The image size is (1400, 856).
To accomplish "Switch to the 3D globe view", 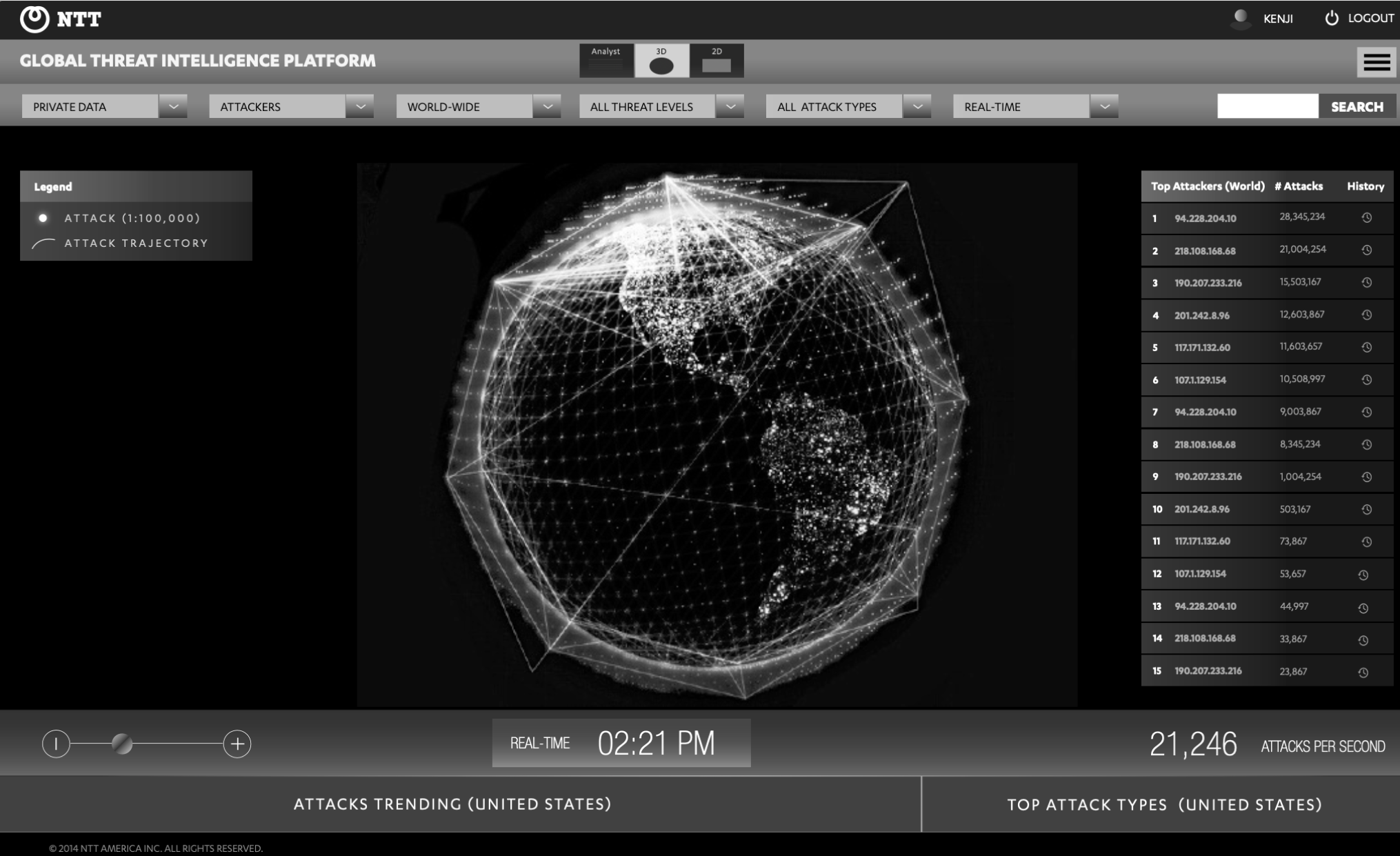I will pyautogui.click(x=661, y=61).
